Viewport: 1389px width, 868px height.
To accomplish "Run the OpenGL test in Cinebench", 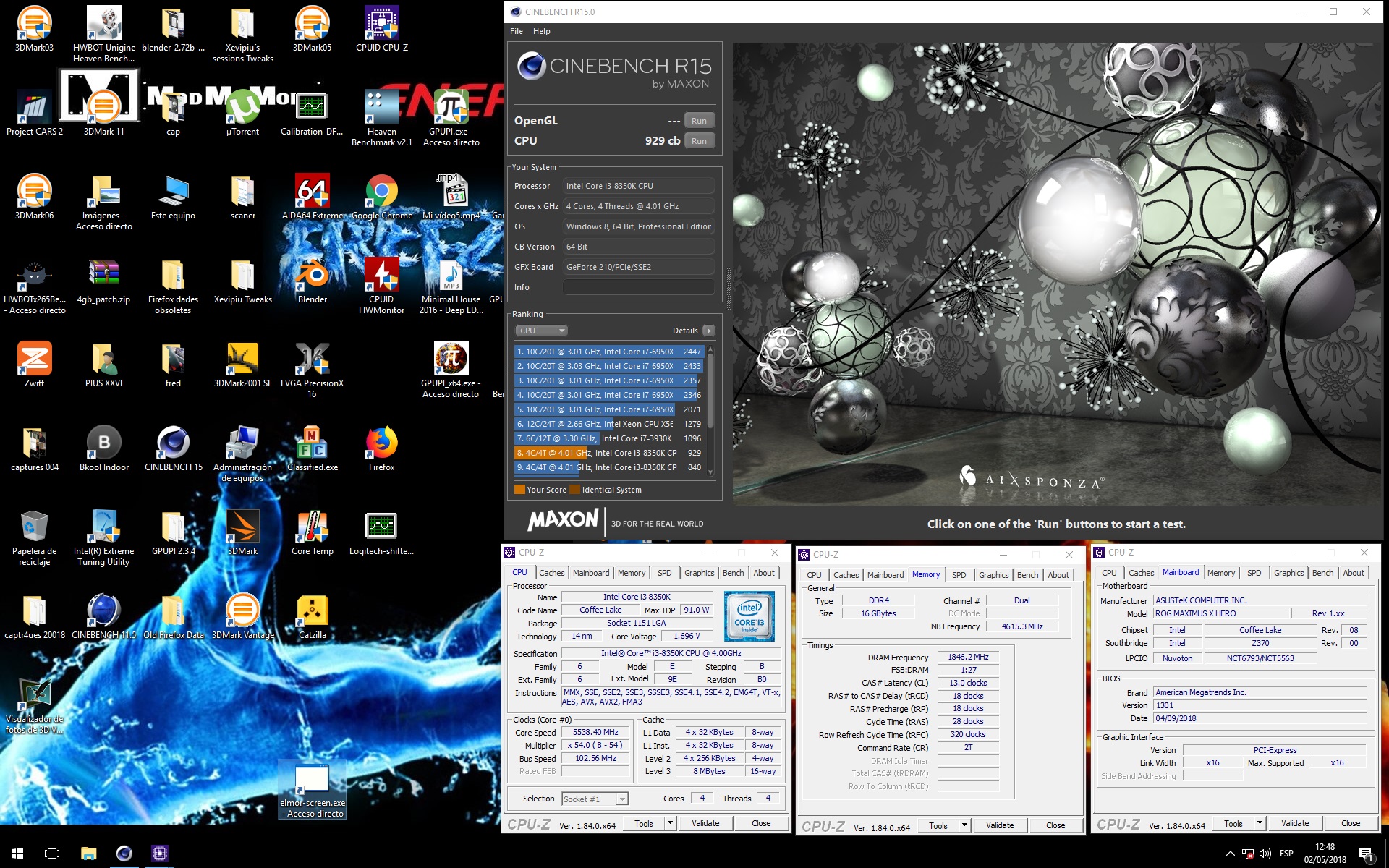I will 699,121.
